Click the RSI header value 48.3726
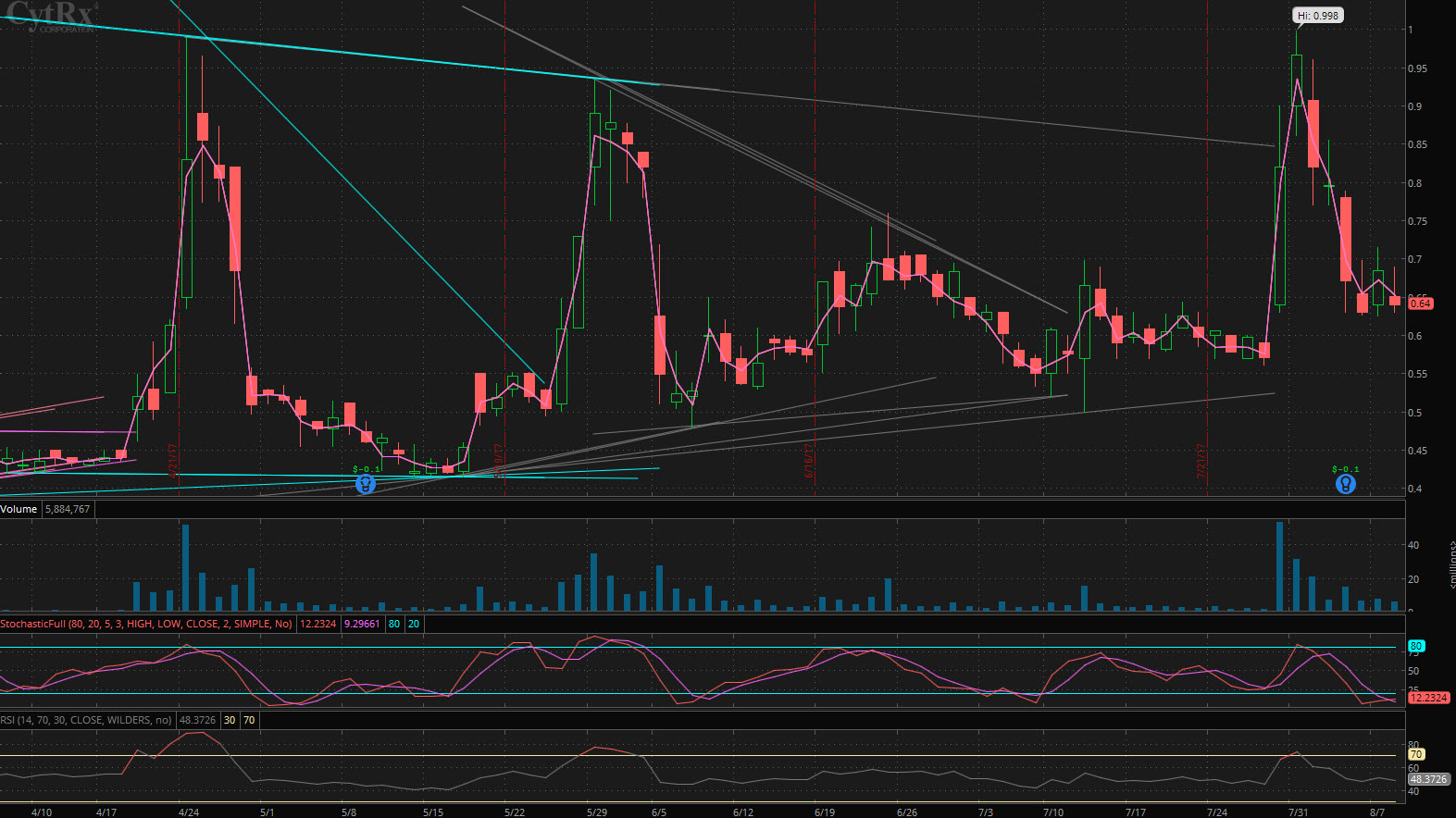The image size is (1456, 818). tap(197, 720)
